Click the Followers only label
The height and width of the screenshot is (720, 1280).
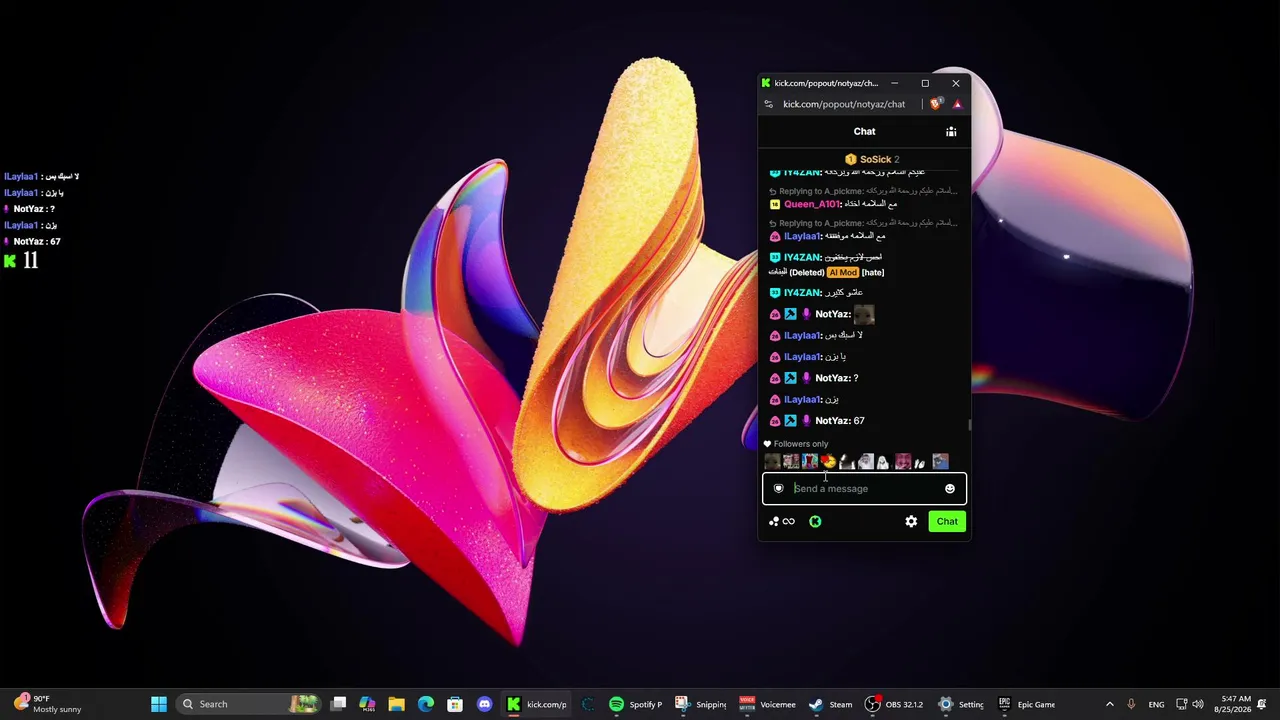coord(801,444)
